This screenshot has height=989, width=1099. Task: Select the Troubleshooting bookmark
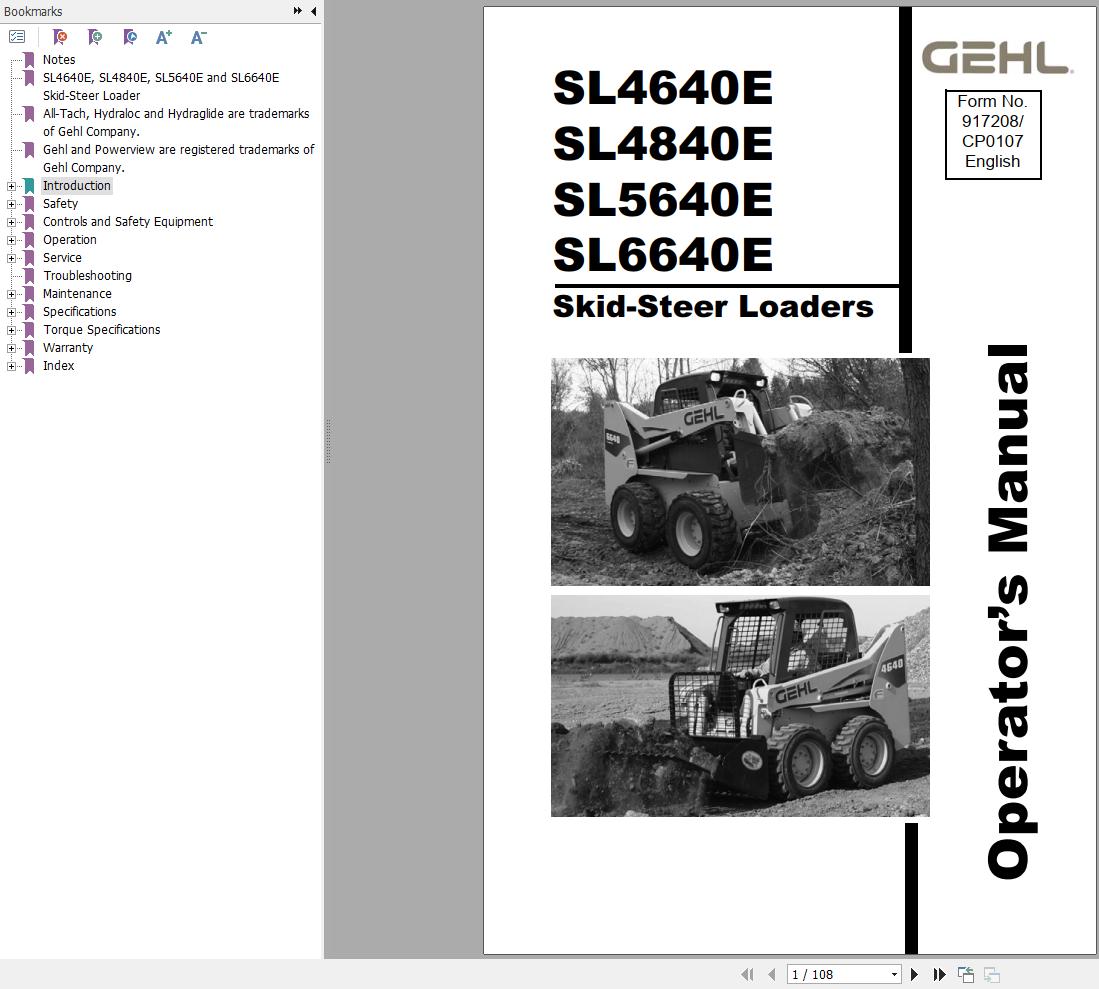click(x=87, y=275)
